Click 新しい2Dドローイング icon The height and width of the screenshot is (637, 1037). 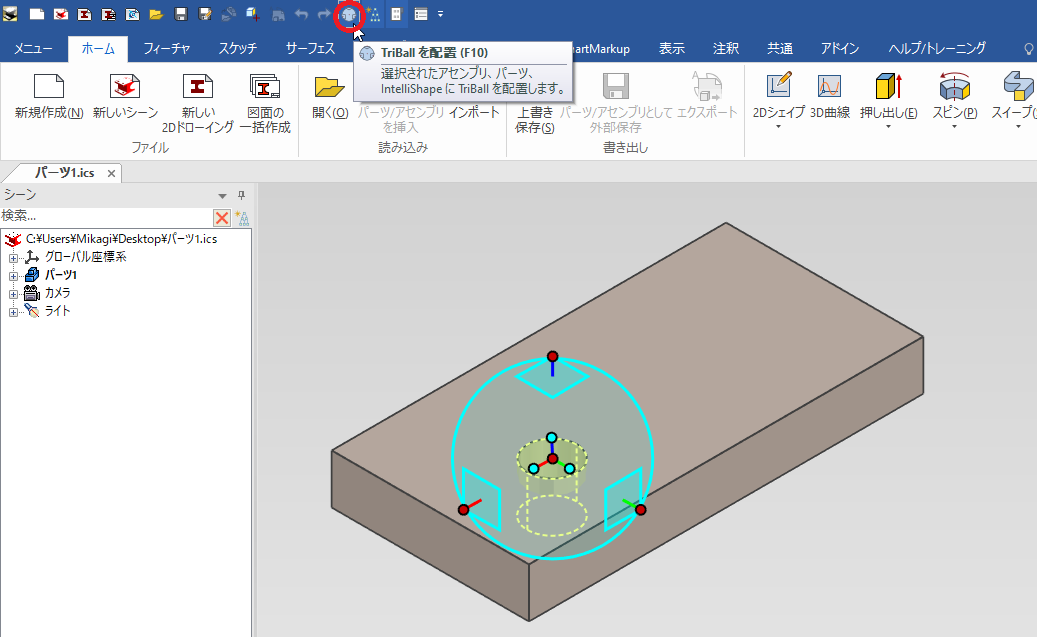[198, 87]
